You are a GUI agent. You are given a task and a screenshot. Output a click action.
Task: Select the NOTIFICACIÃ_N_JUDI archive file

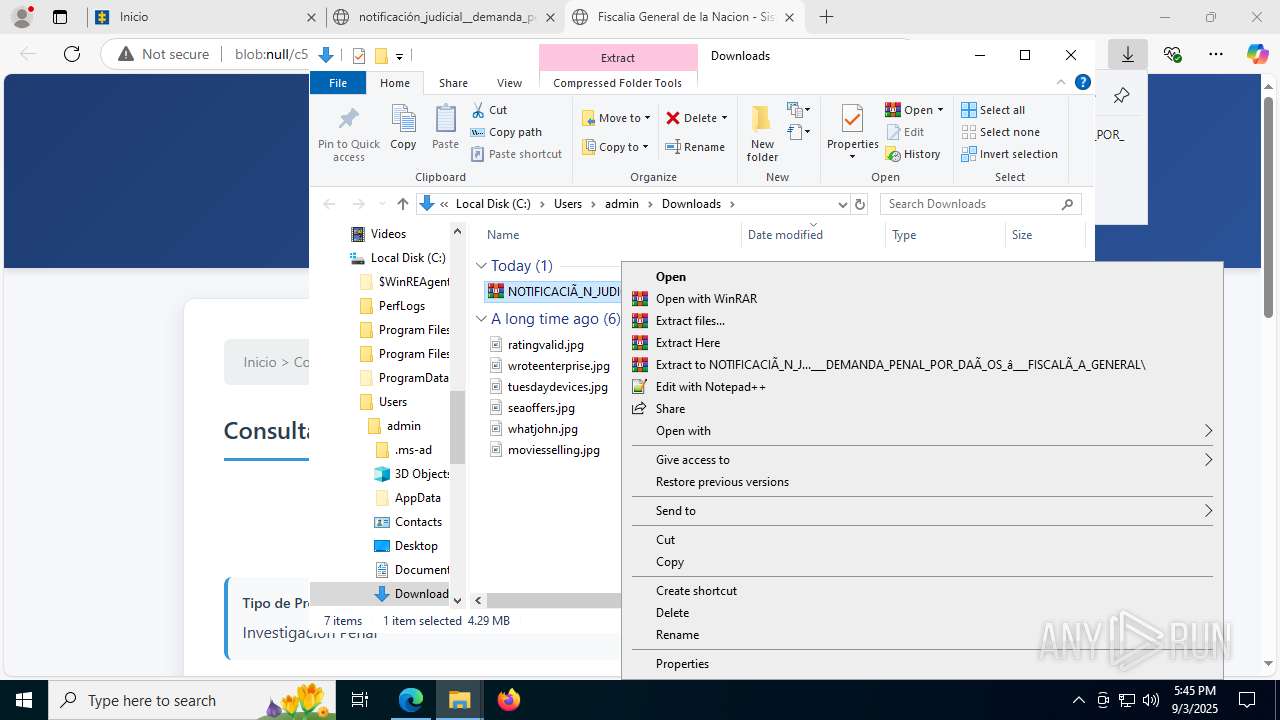(553, 291)
